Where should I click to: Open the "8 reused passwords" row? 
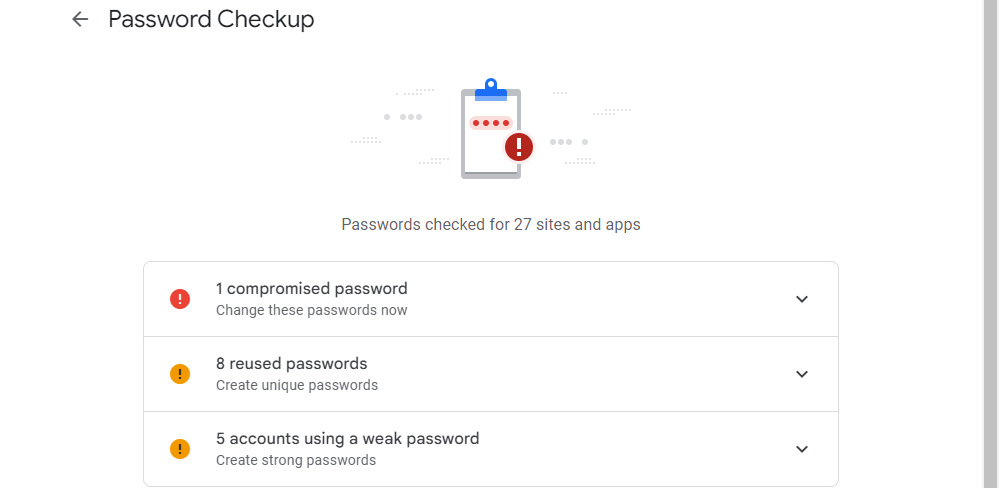291,364
